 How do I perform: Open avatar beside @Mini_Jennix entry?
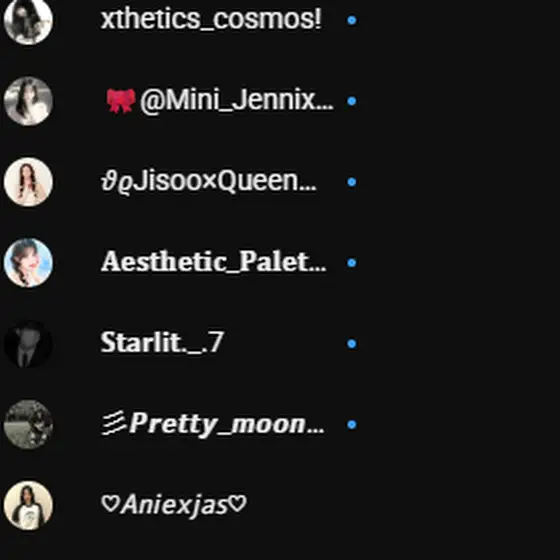pyautogui.click(x=28, y=101)
